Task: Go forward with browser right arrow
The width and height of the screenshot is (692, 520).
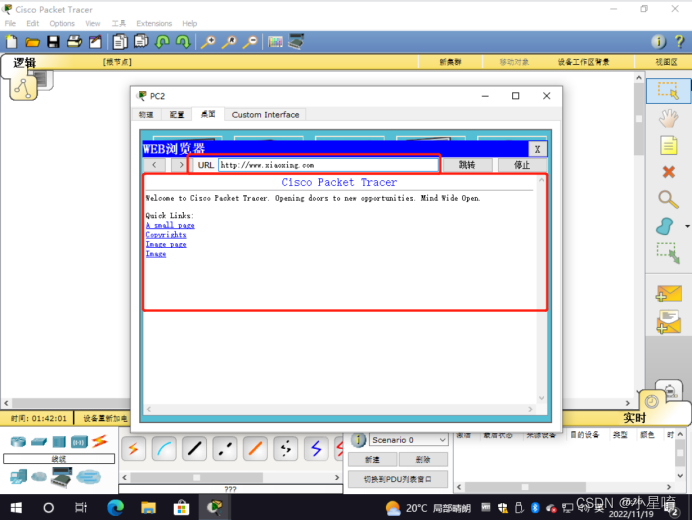Action: click(181, 165)
